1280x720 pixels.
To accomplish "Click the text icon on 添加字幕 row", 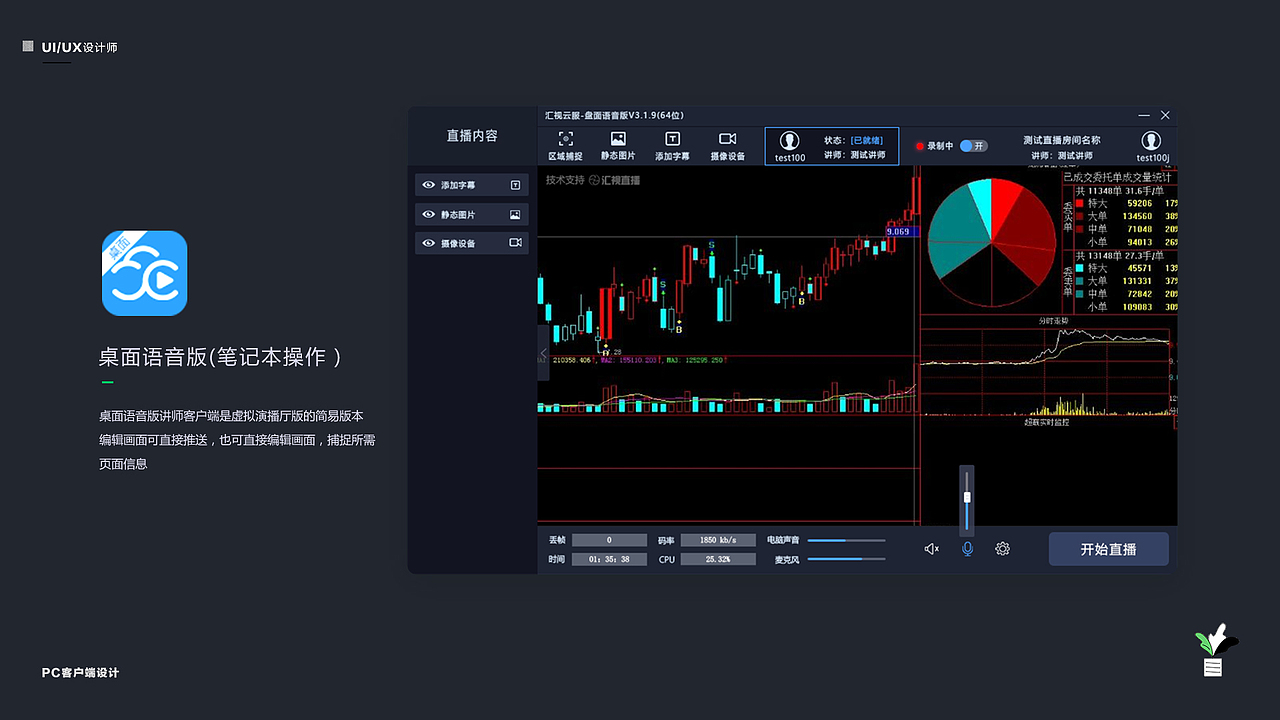I will 515,185.
